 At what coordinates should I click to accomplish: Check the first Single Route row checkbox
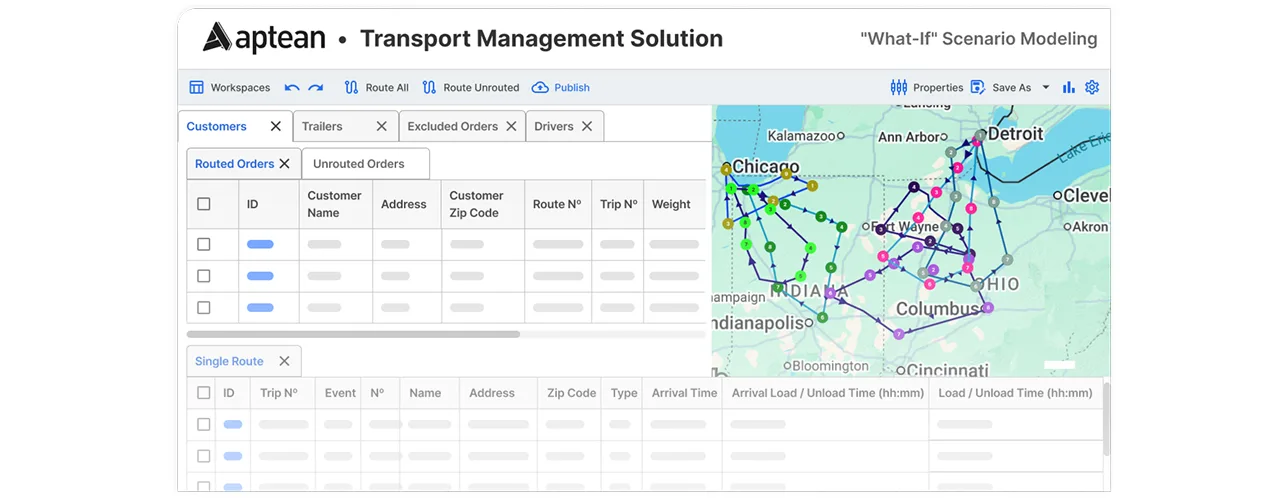click(x=204, y=424)
